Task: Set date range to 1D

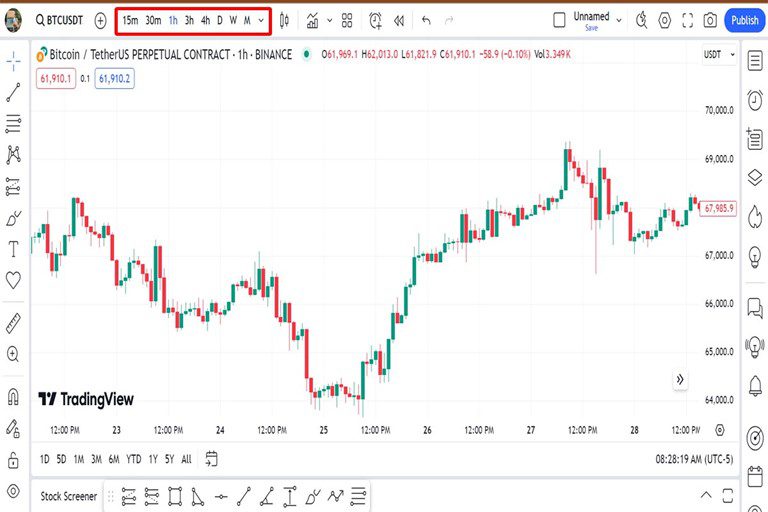Action: (x=45, y=459)
